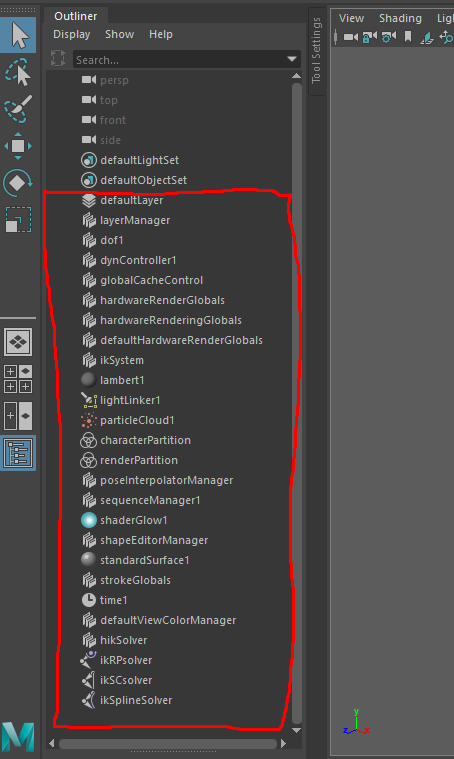Select globalCacheControl node
The width and height of the screenshot is (454, 759).
151,280
